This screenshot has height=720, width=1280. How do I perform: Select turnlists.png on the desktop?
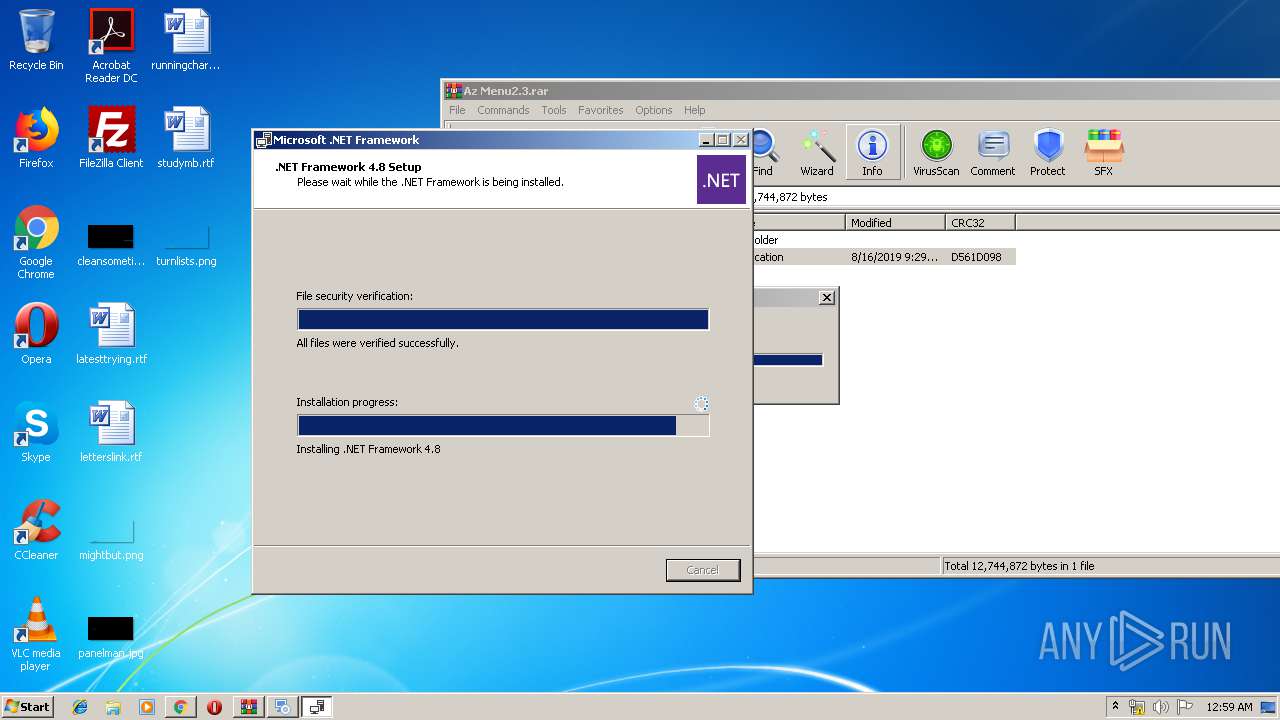click(186, 246)
